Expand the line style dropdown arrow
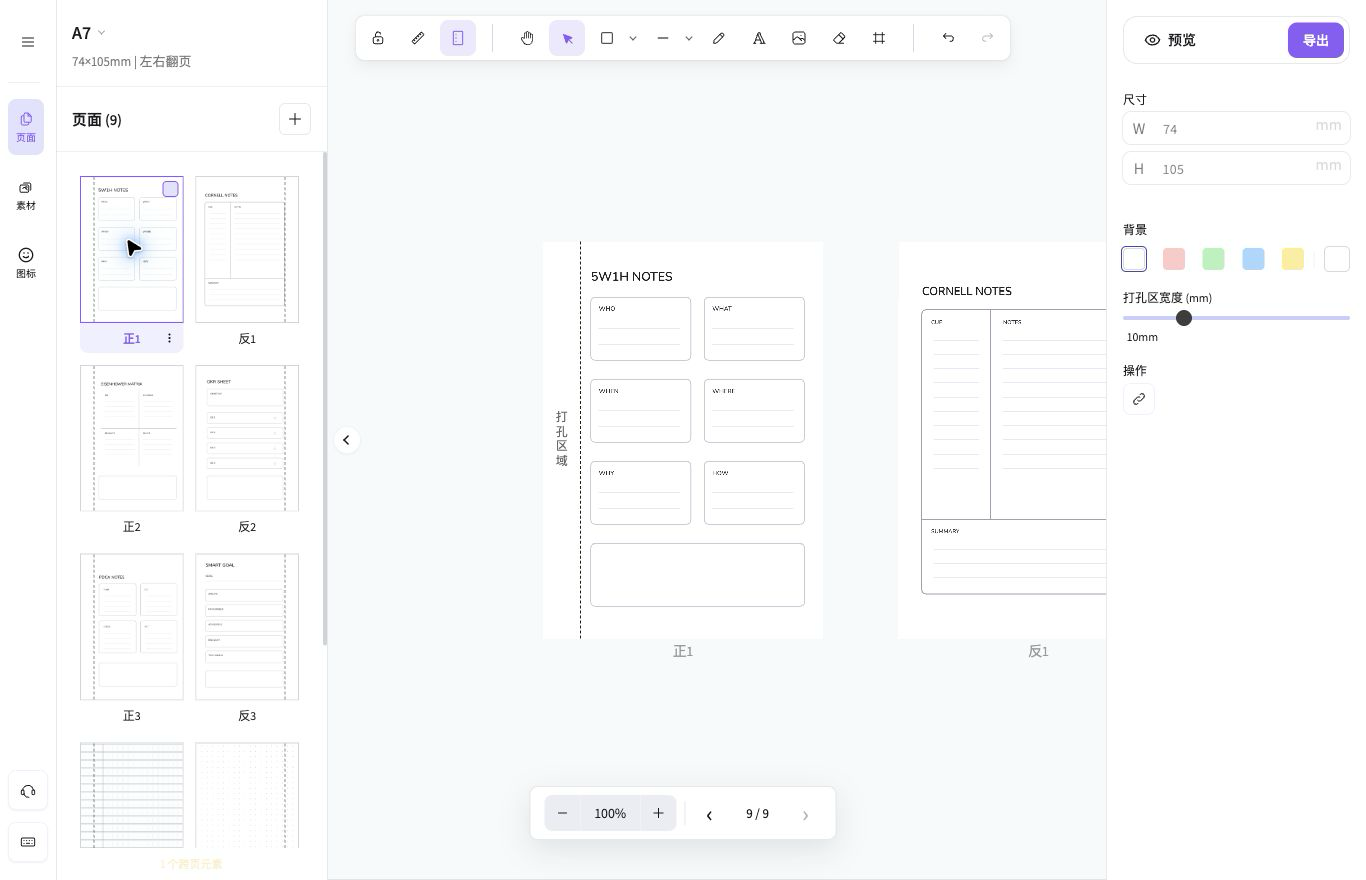This screenshot has height=880, width=1366. click(x=689, y=38)
